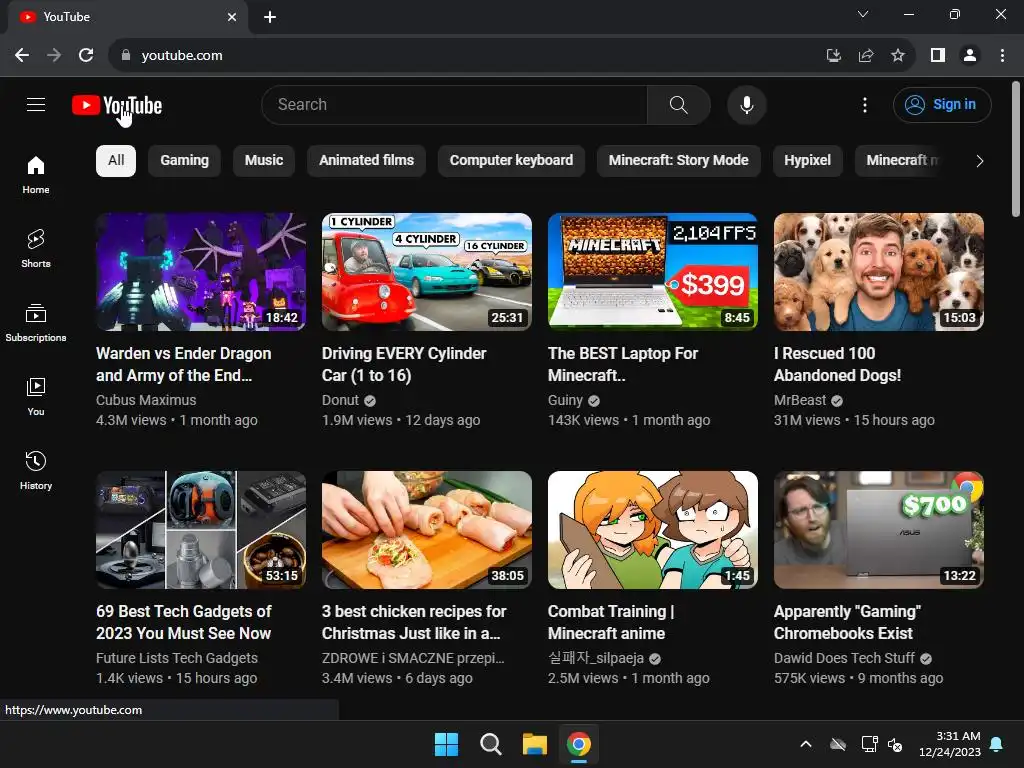
Task: Click the Sign in button
Action: click(942, 104)
